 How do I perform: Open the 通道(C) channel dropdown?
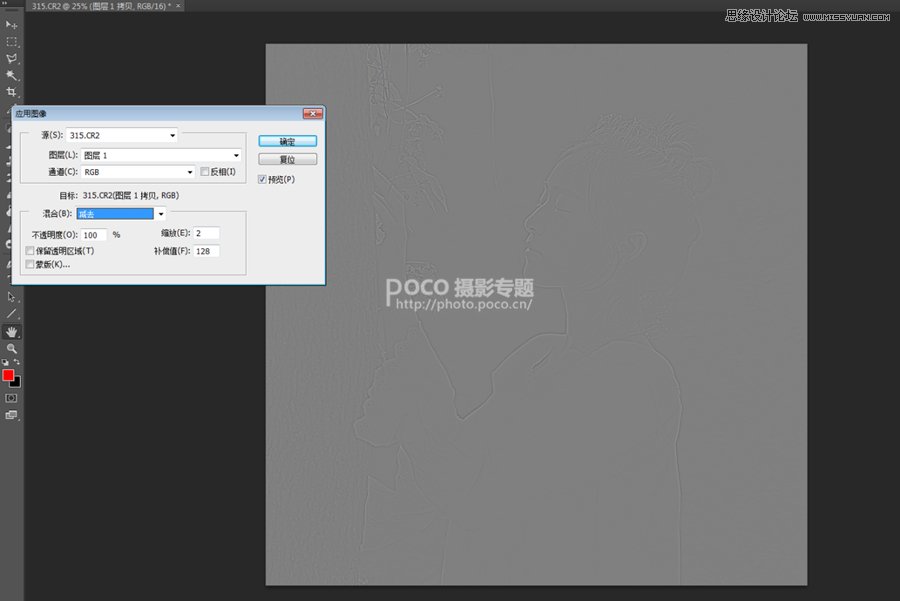pos(138,172)
